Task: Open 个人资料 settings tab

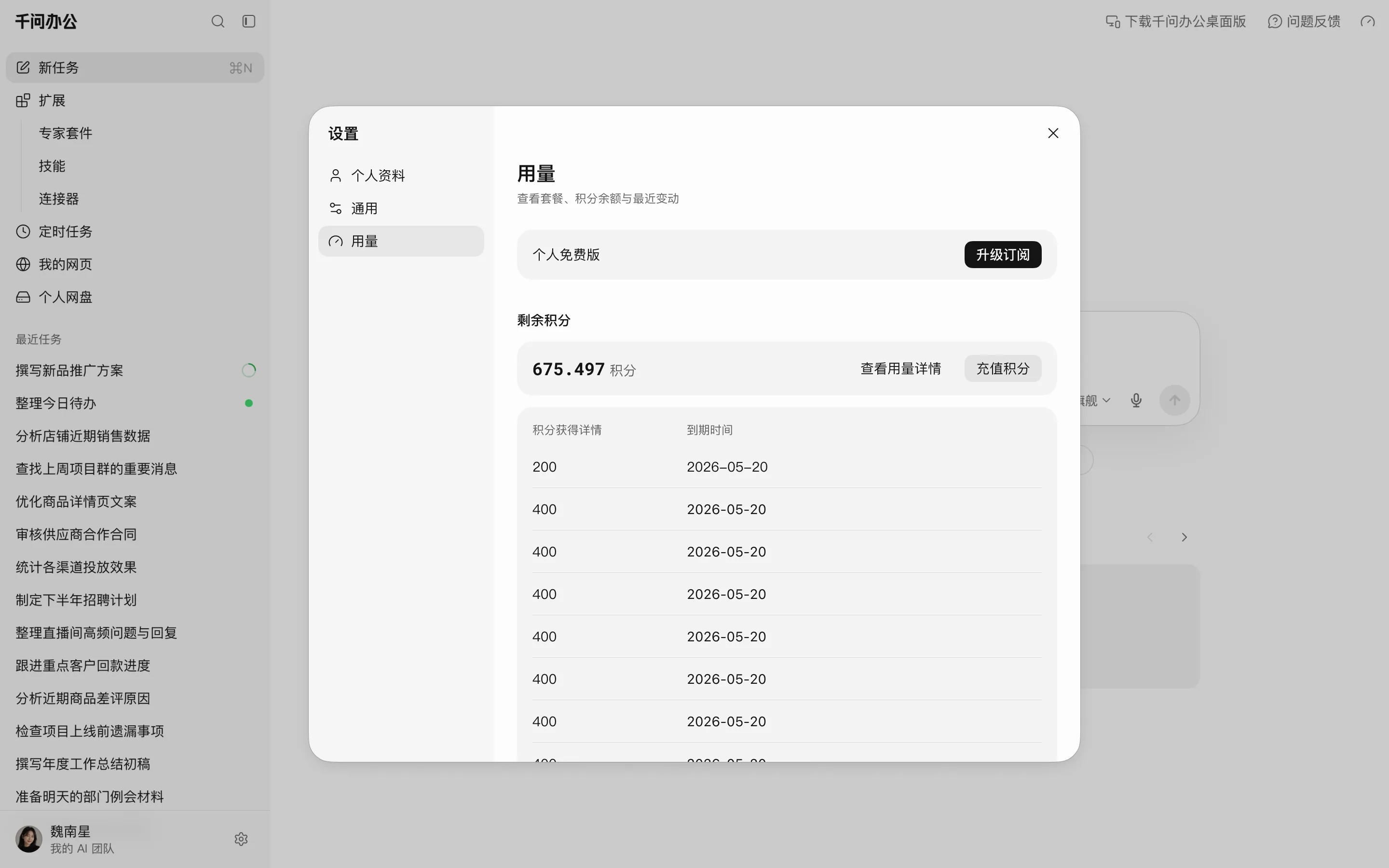Action: tap(401, 175)
